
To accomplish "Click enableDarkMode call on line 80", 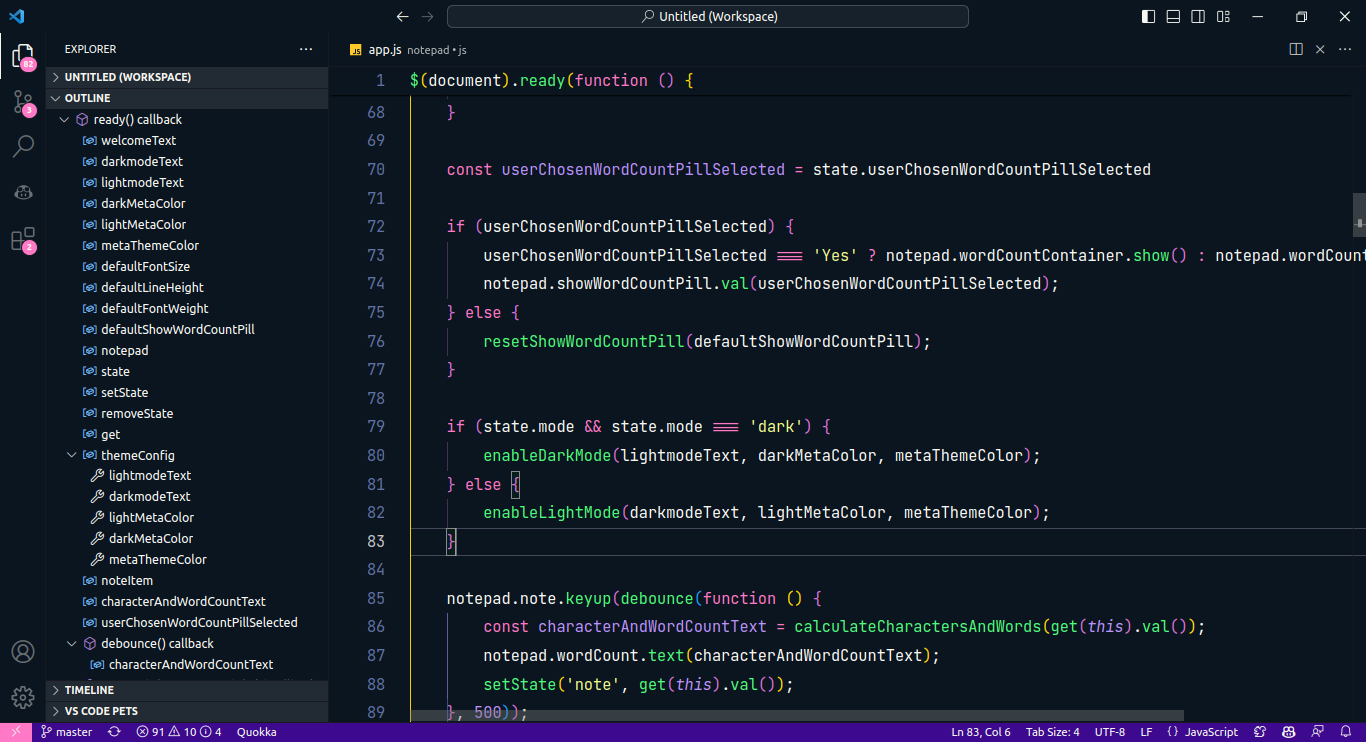I will coord(547,455).
